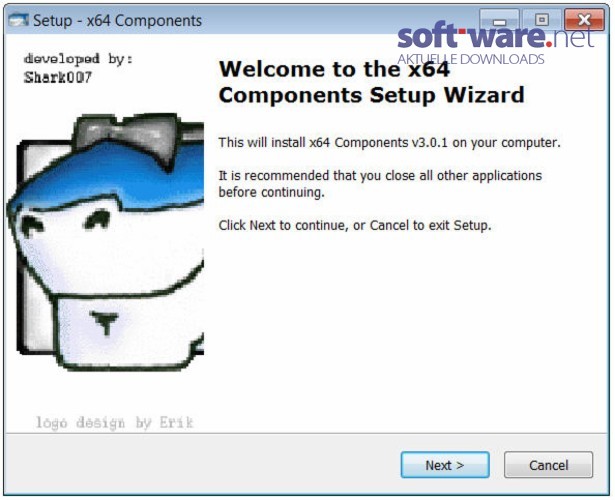Maximize the Setup window
This screenshot has height=500, width=615.
click(542, 19)
